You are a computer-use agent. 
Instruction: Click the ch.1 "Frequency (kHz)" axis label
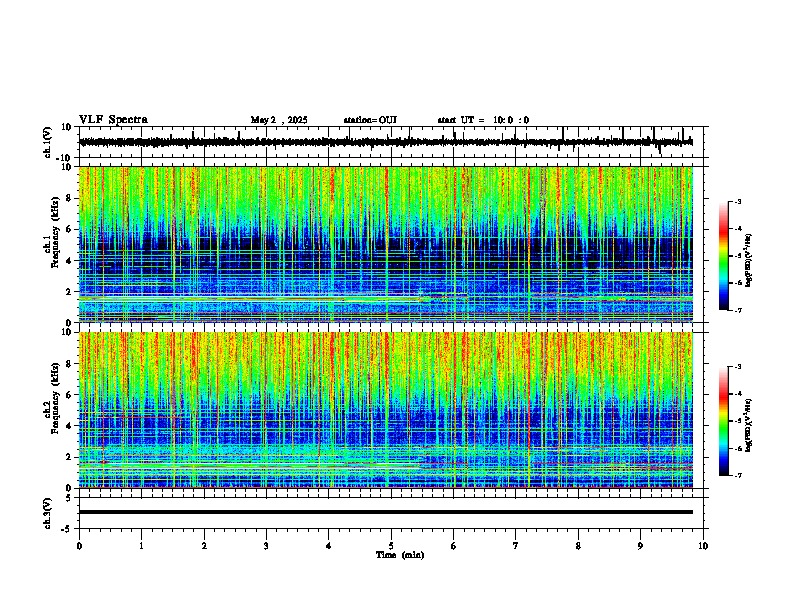pyautogui.click(x=55, y=232)
